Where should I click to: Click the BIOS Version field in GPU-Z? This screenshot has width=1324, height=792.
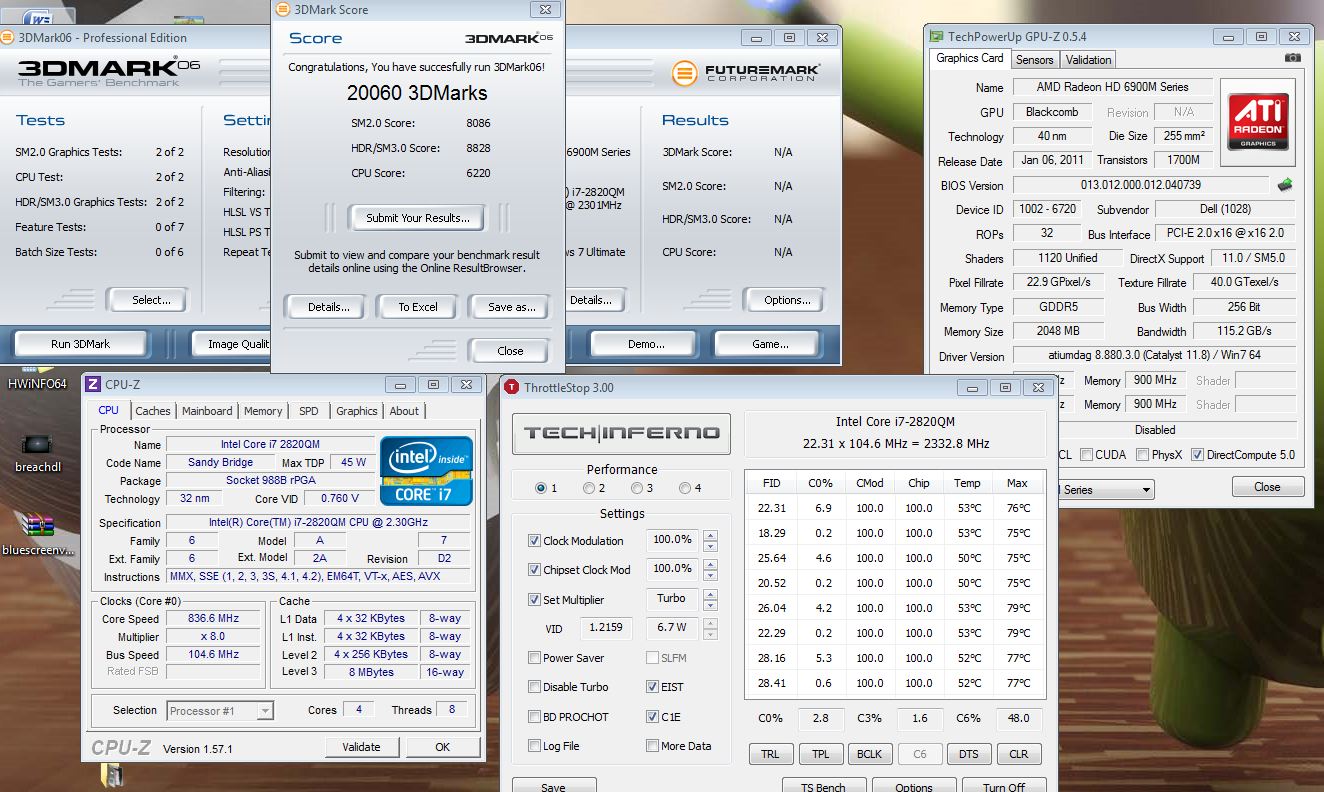point(1140,185)
